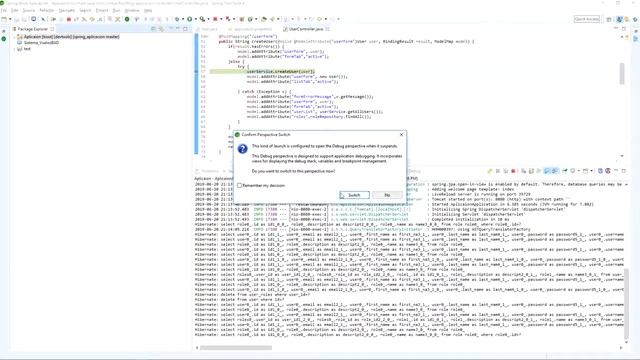Screen dimensions: 640x360
Task: Click the green left sidebar status icon
Action: (4, 39)
